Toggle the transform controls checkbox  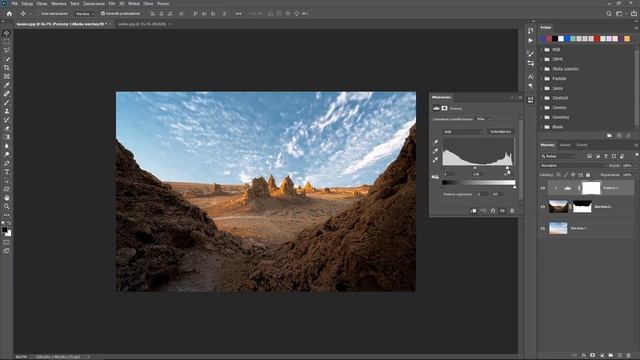coord(103,13)
